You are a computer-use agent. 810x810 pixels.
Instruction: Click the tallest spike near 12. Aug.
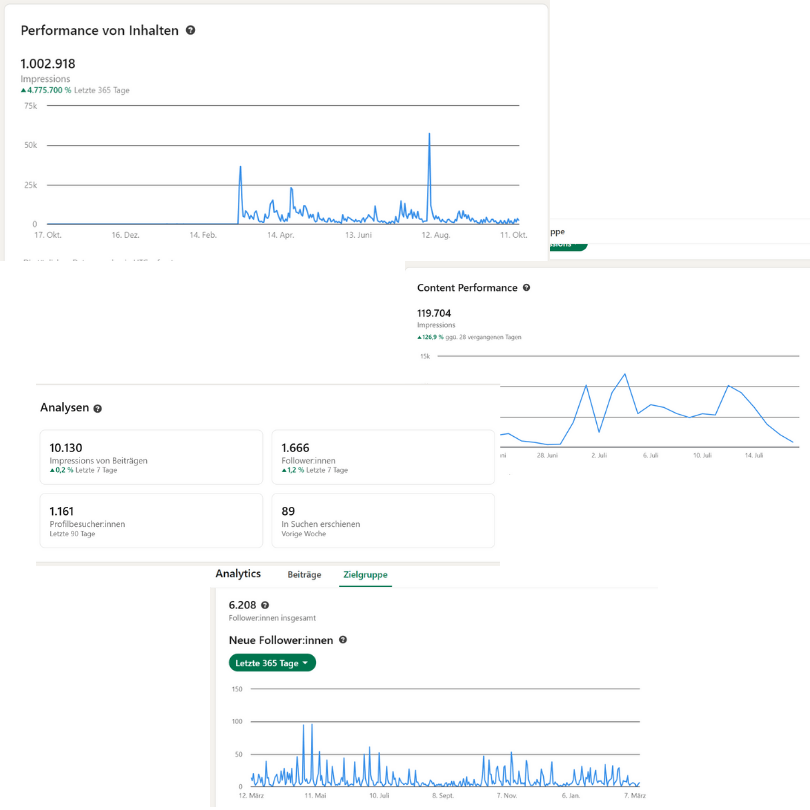click(x=429, y=135)
